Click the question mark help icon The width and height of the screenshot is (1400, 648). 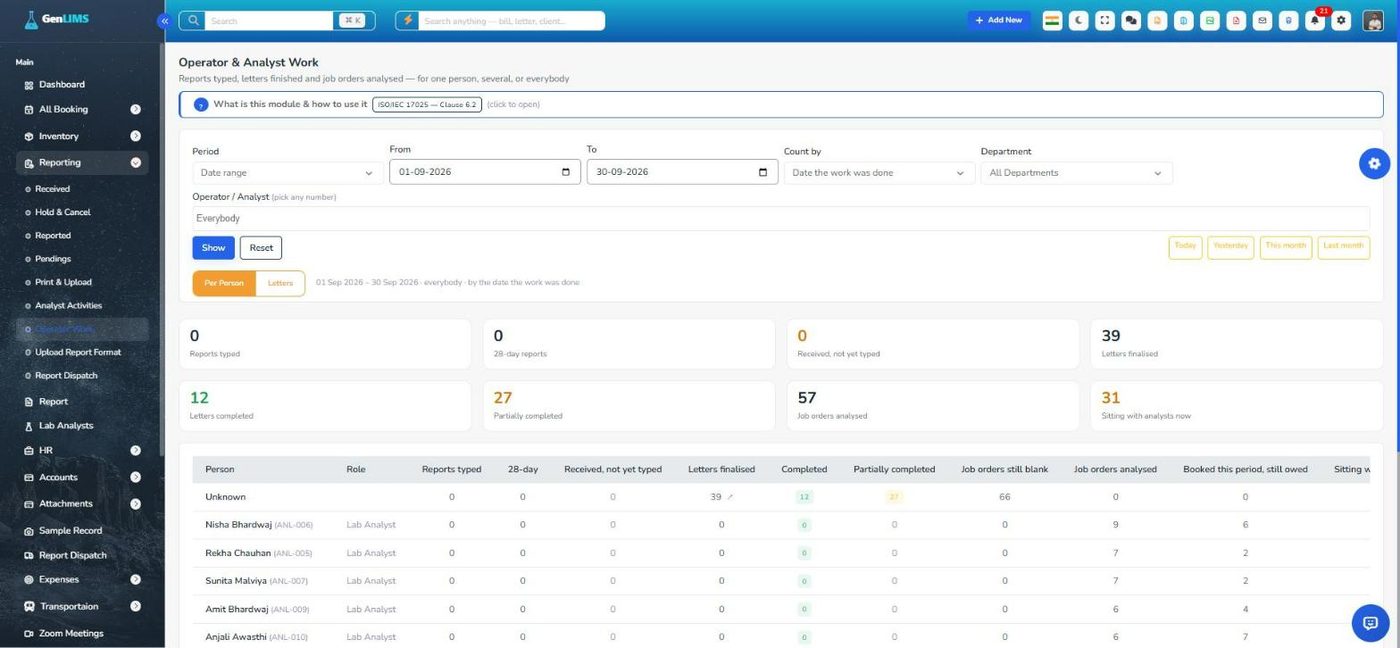(201, 104)
